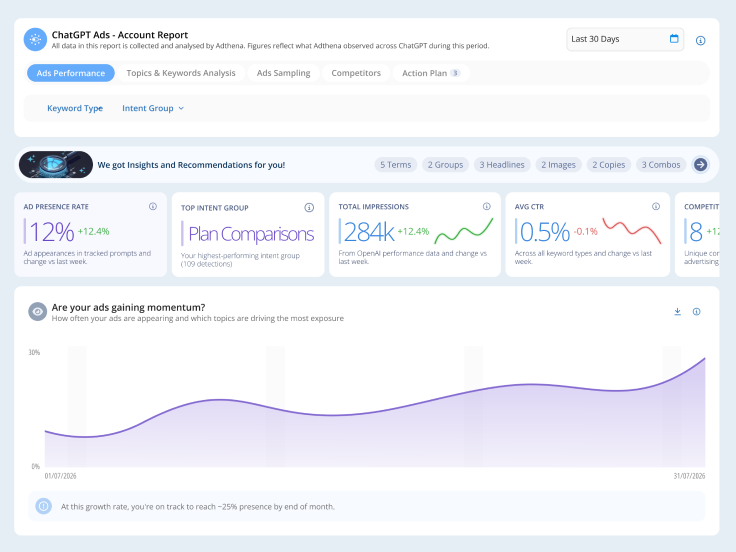Viewport: 736px width, 552px height.
Task: Click the 284k total impressions value
Action: (369, 232)
